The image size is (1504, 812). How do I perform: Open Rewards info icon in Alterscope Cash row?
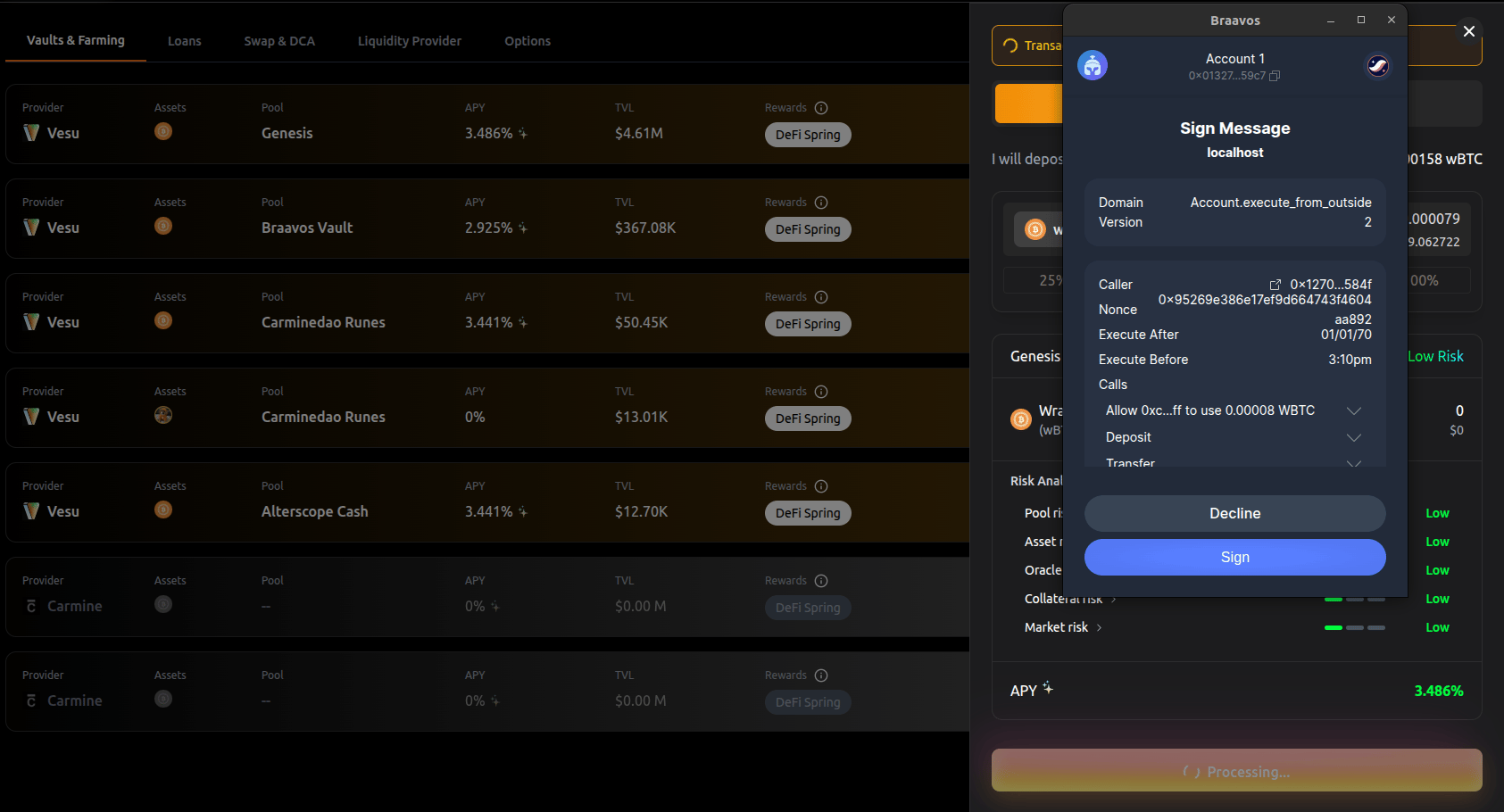coord(821,486)
